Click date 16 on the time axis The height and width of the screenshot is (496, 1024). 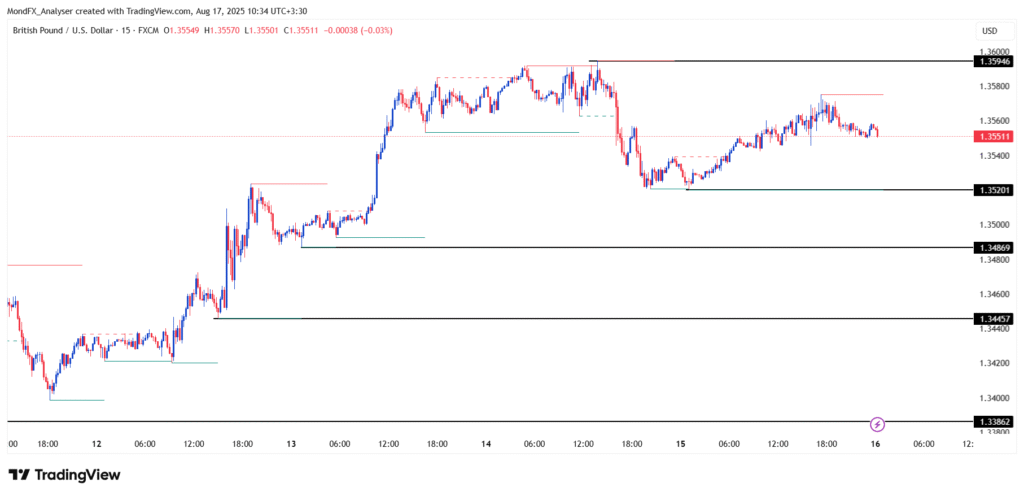click(x=876, y=443)
